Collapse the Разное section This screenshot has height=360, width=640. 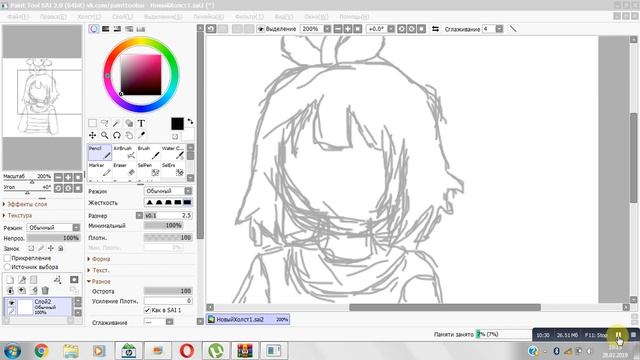point(99,282)
